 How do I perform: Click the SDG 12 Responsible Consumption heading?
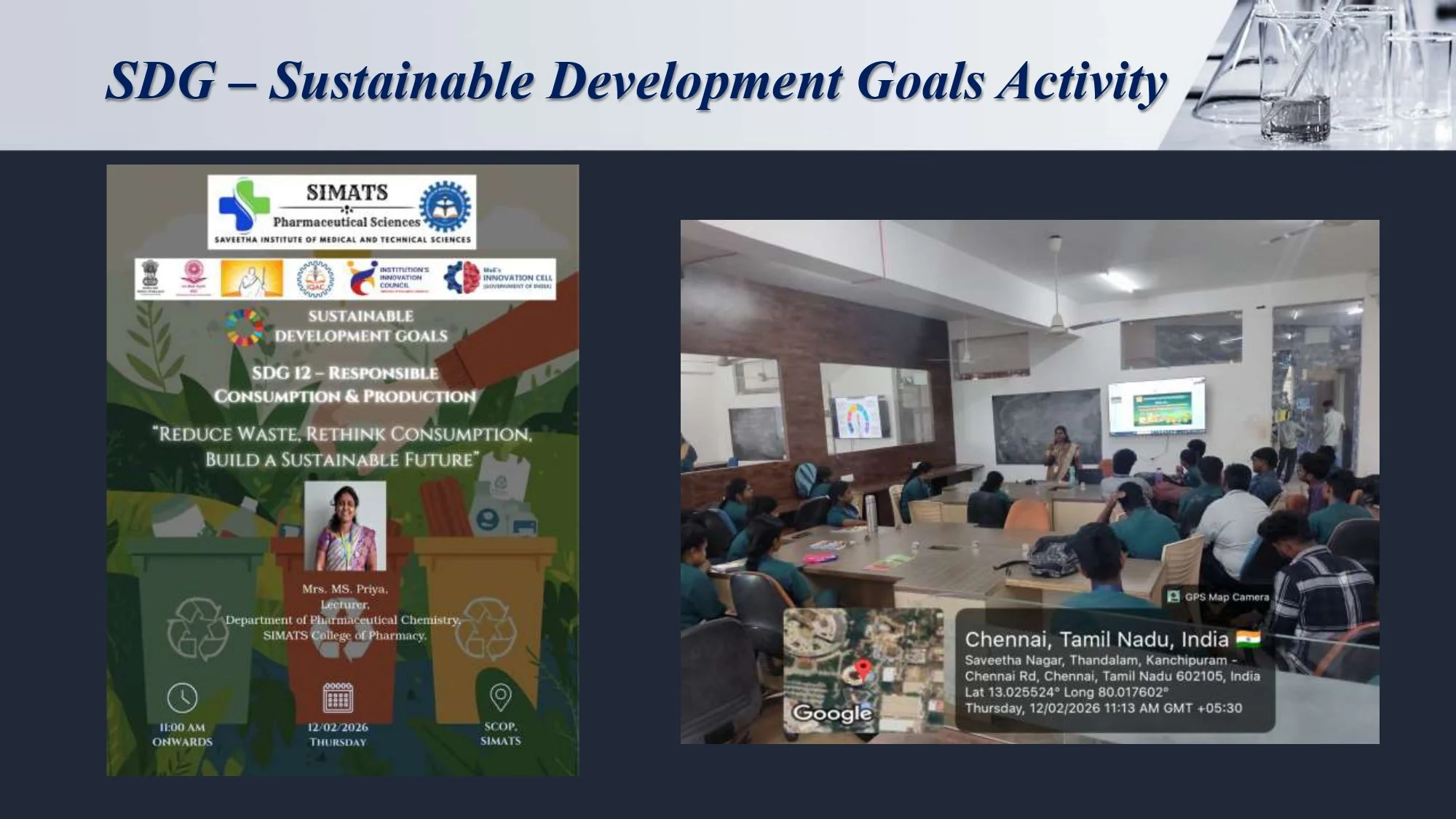(x=345, y=384)
